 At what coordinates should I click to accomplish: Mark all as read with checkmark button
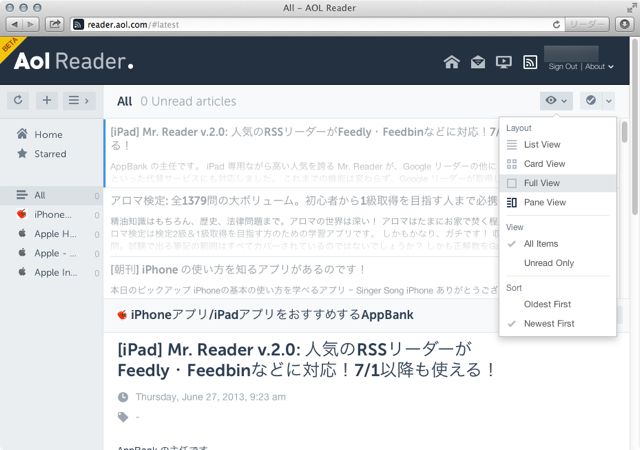coord(591,100)
